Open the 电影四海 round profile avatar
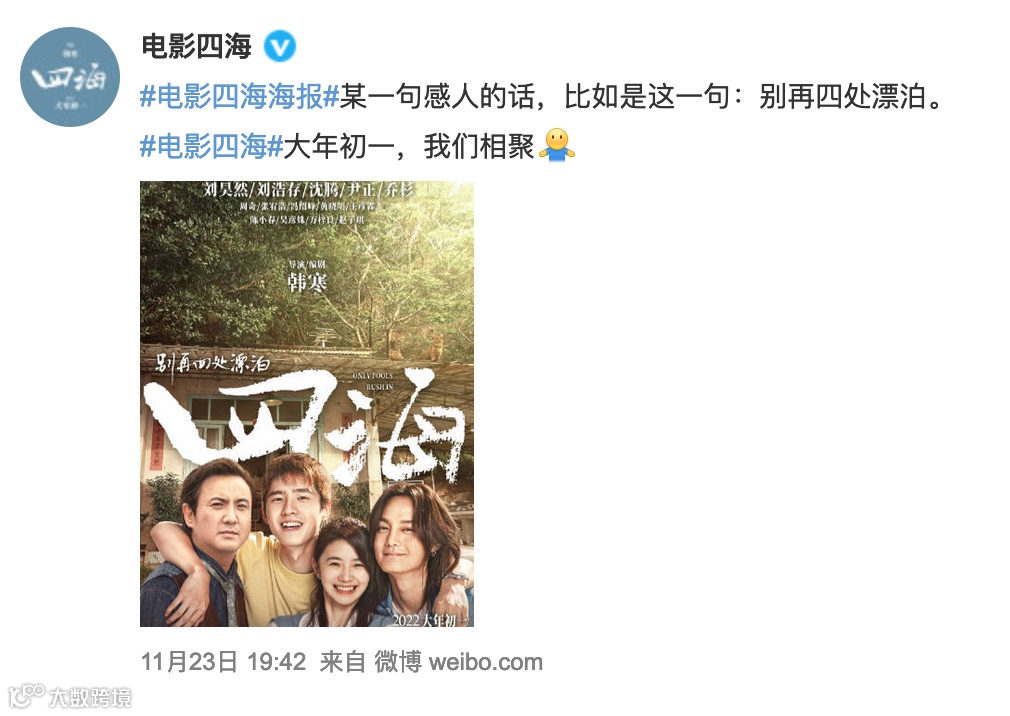1010x716 pixels. 70,77
